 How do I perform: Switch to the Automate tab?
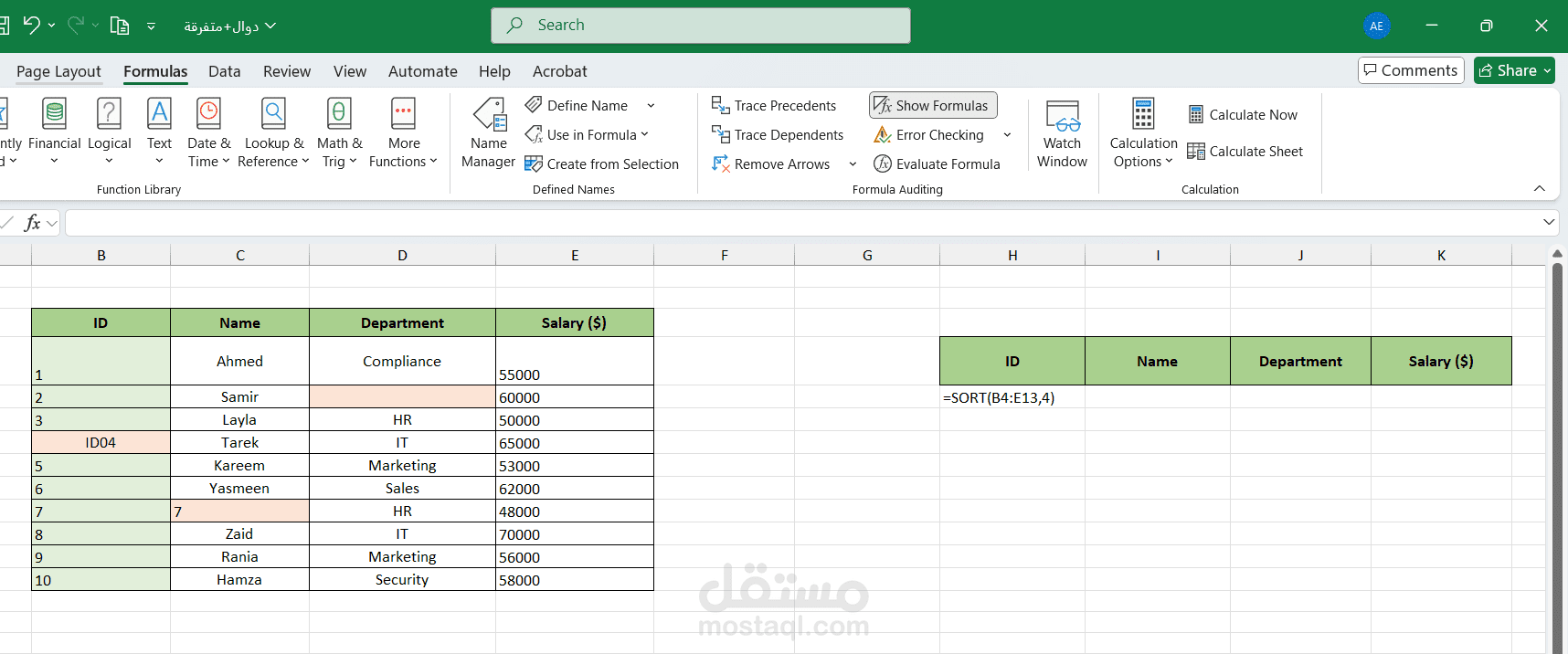[423, 71]
